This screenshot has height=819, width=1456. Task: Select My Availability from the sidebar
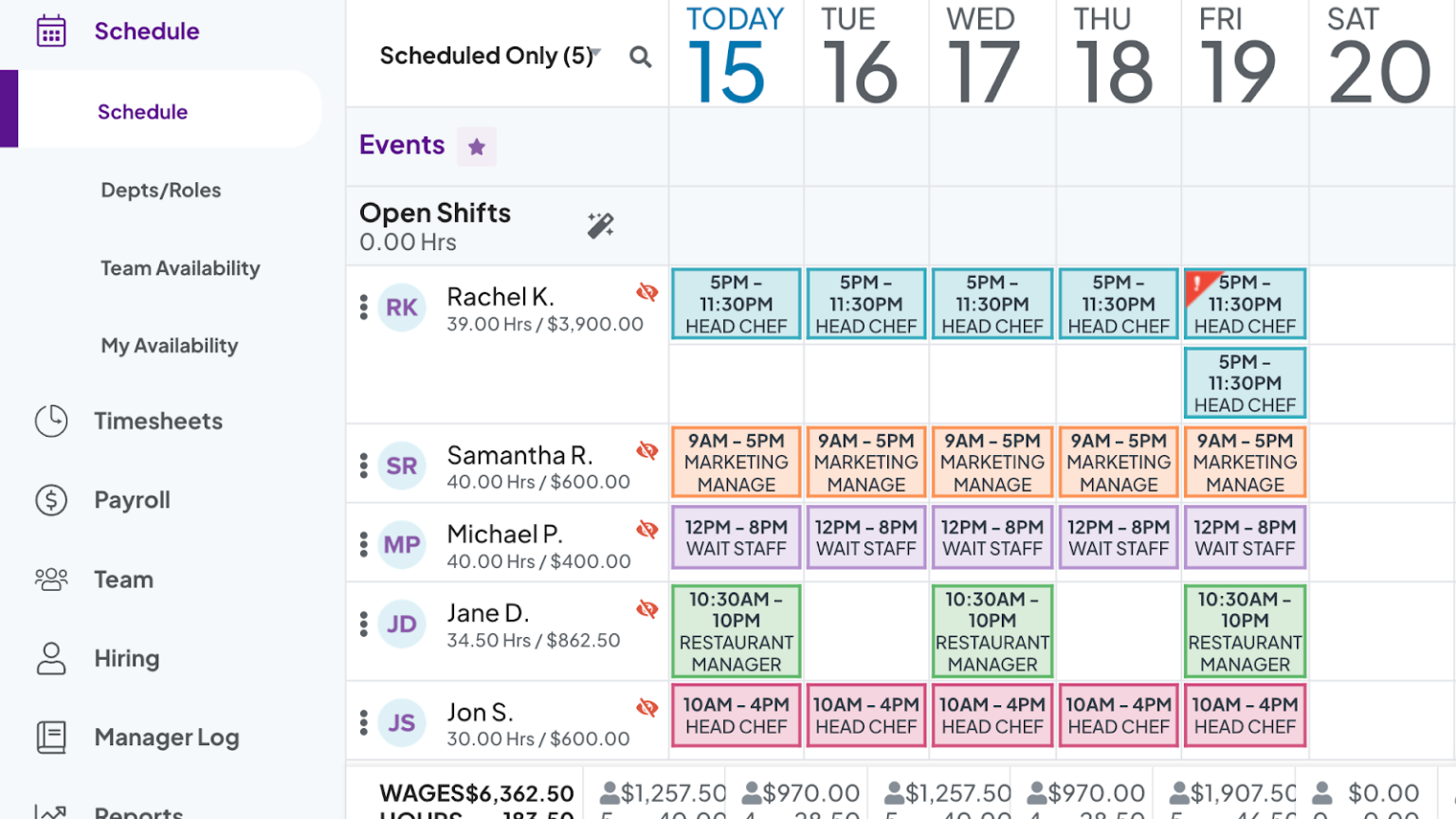click(x=170, y=345)
